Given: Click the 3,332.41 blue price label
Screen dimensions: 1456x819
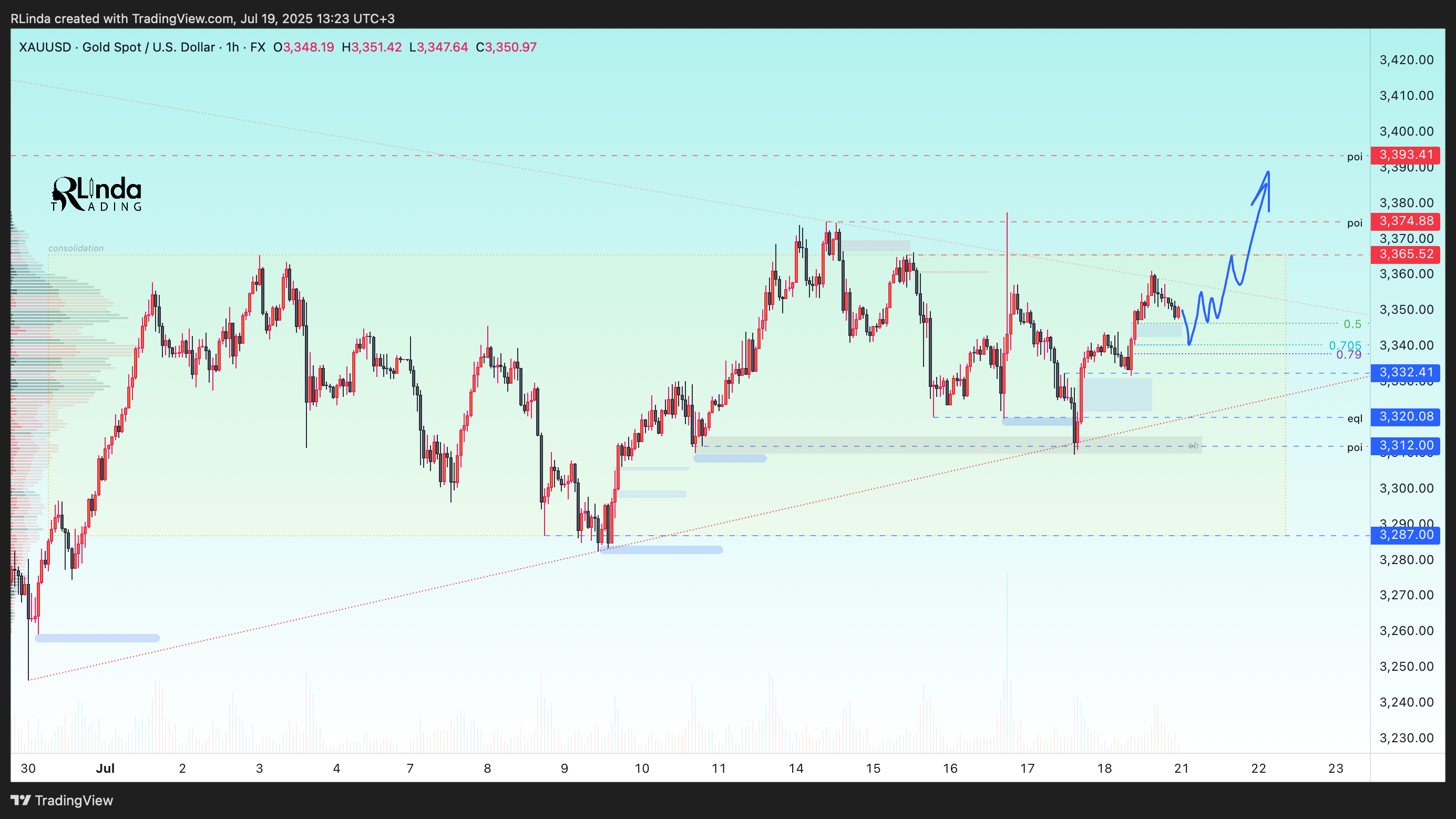Looking at the screenshot, I should click(1406, 373).
